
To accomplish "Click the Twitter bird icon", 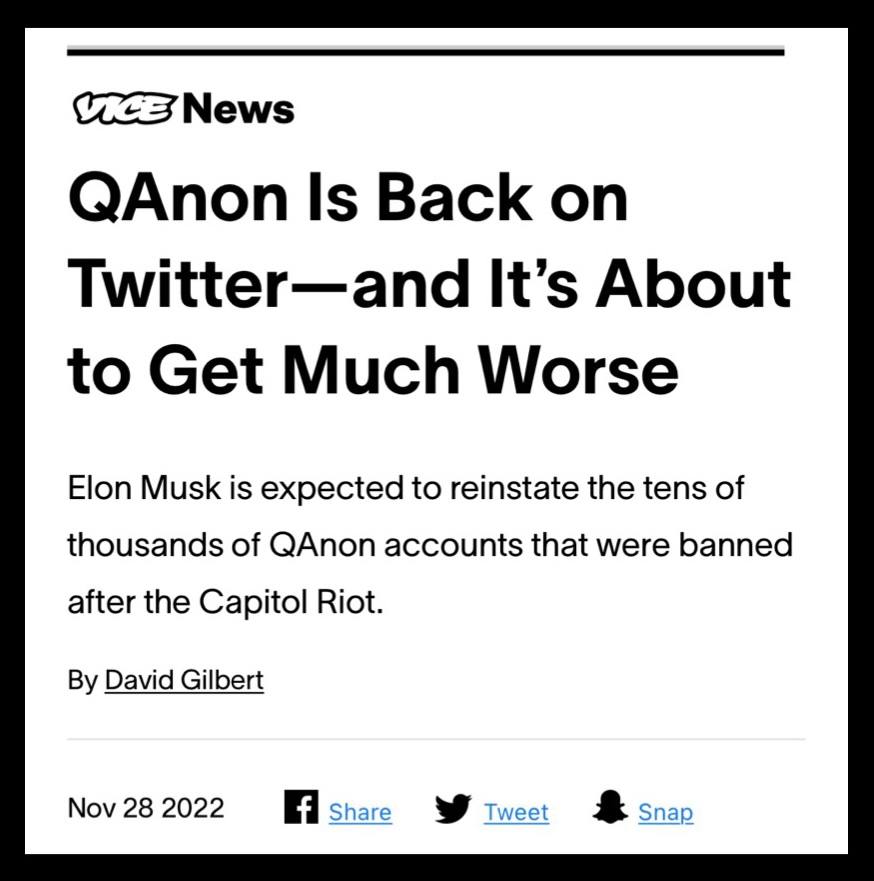I will point(454,809).
